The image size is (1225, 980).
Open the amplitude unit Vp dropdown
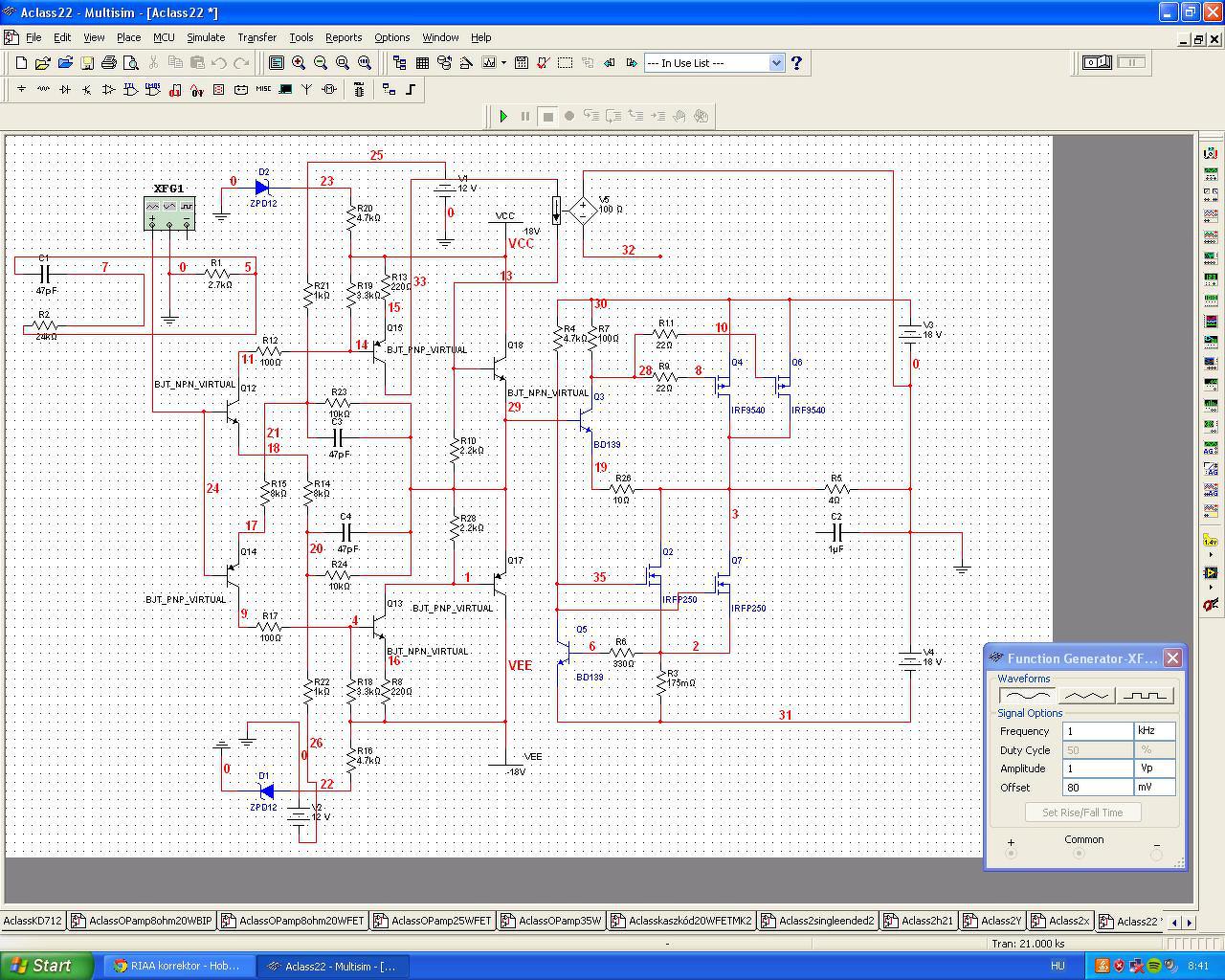pyautogui.click(x=1153, y=768)
